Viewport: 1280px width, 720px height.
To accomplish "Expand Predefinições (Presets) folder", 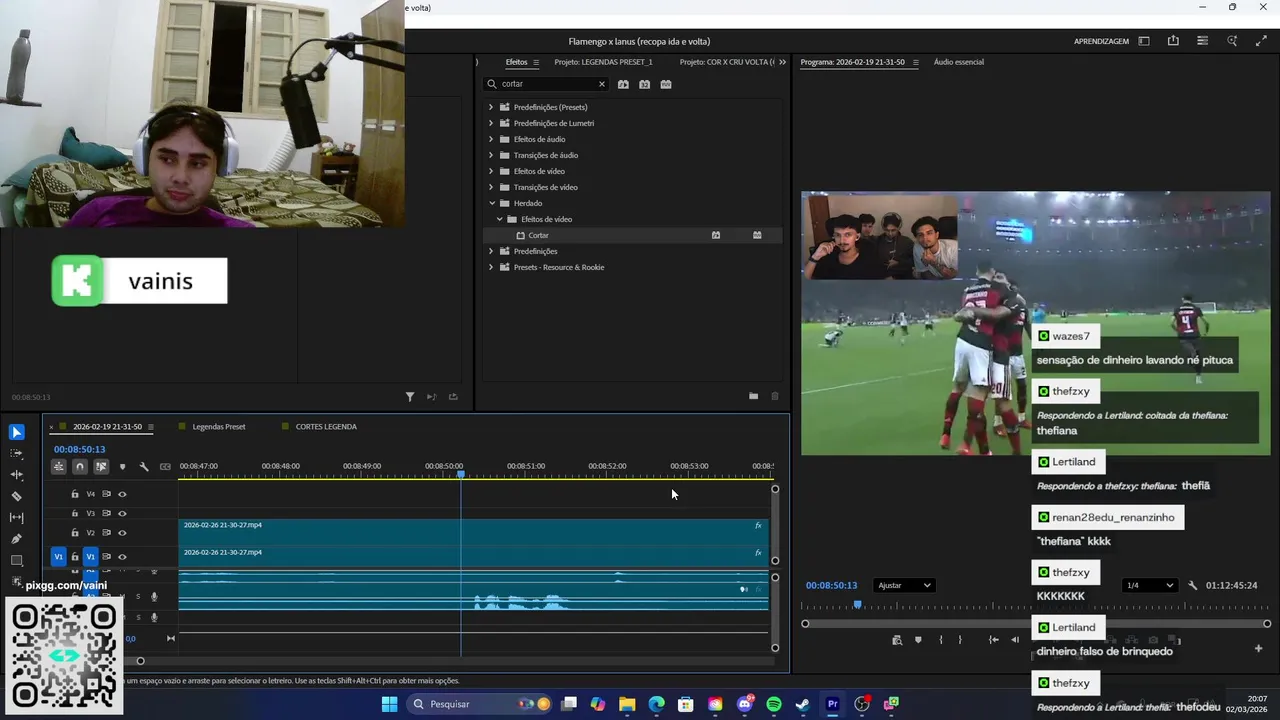I will click(491, 107).
